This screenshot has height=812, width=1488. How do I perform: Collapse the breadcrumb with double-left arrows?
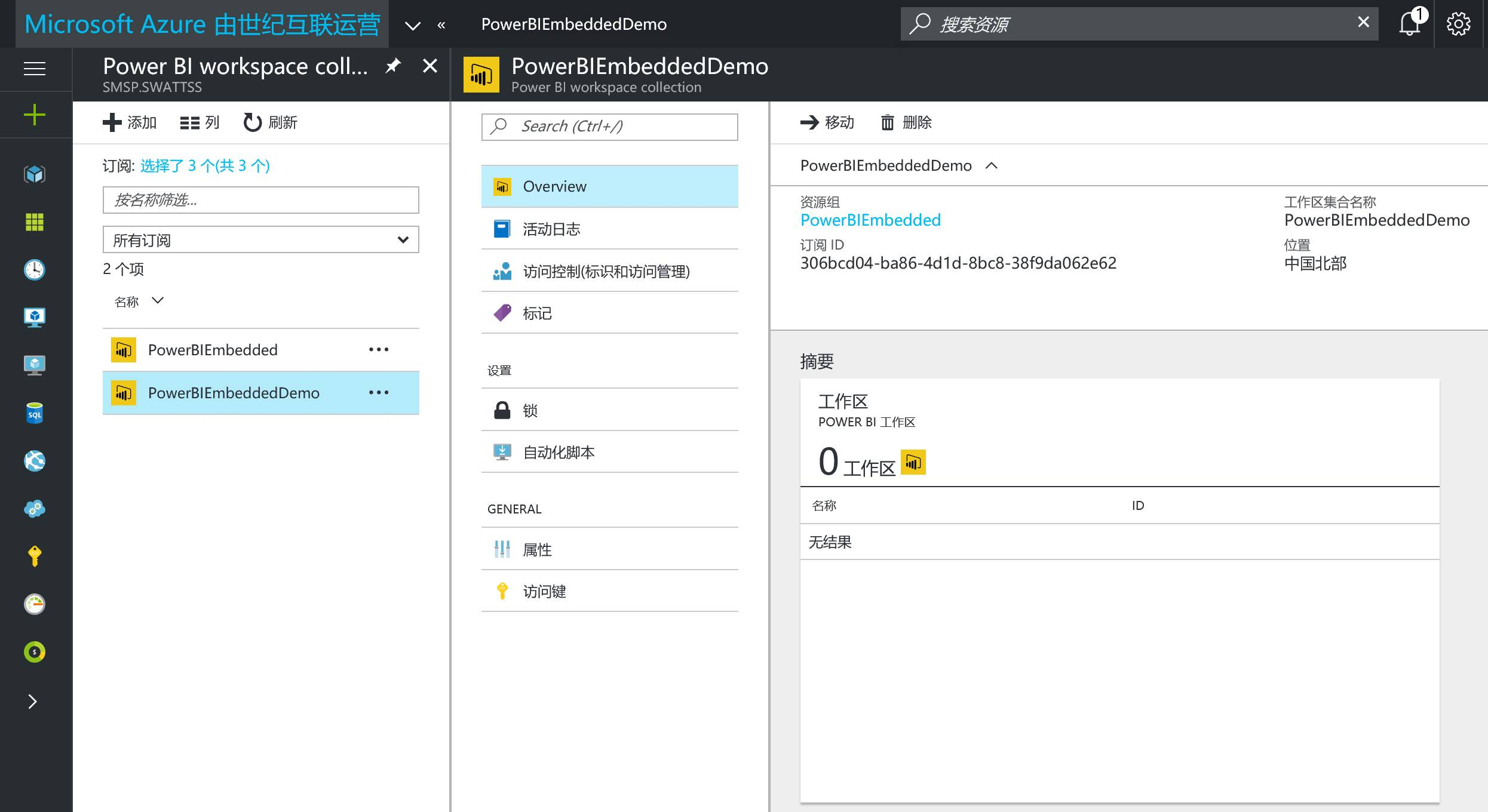click(x=441, y=25)
